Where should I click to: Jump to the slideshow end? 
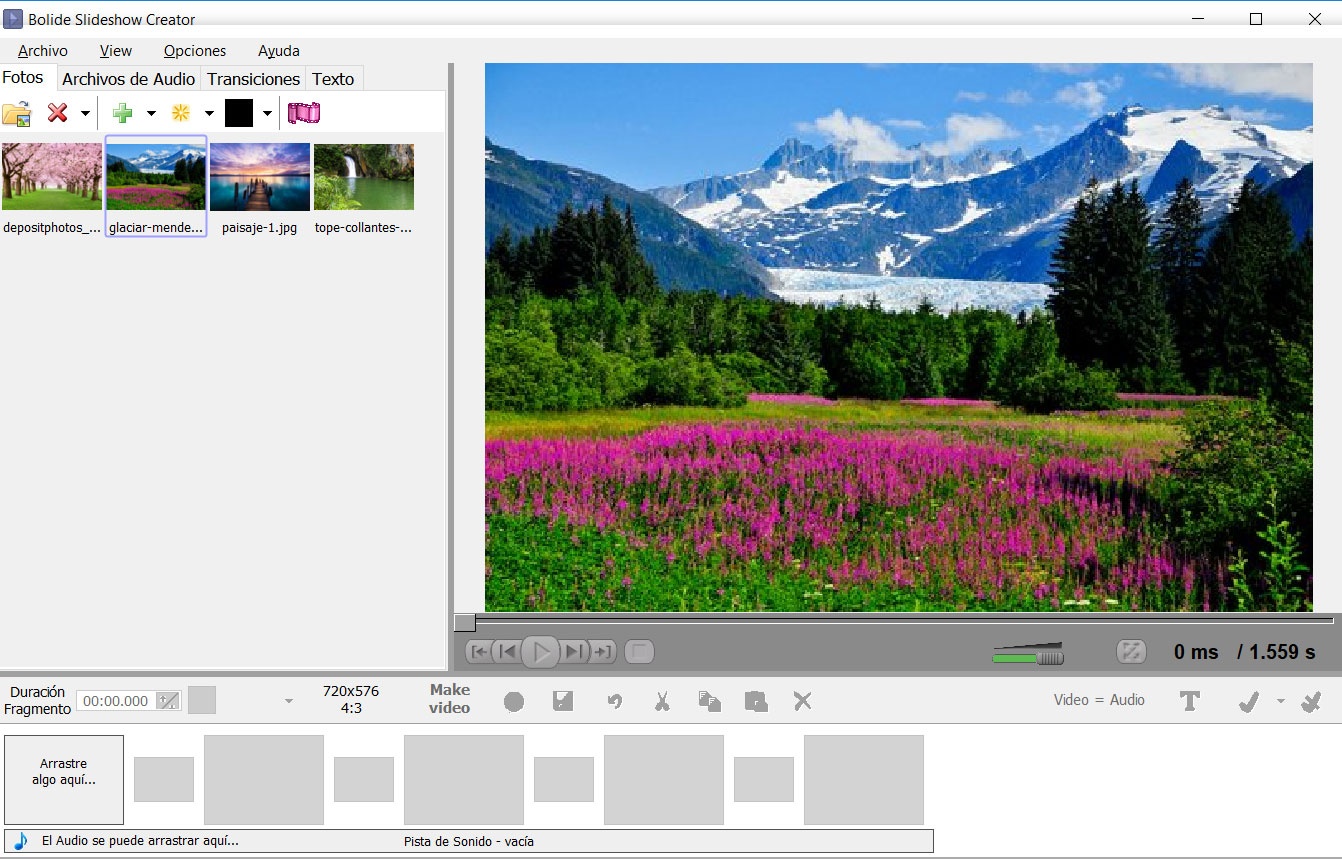[x=602, y=652]
